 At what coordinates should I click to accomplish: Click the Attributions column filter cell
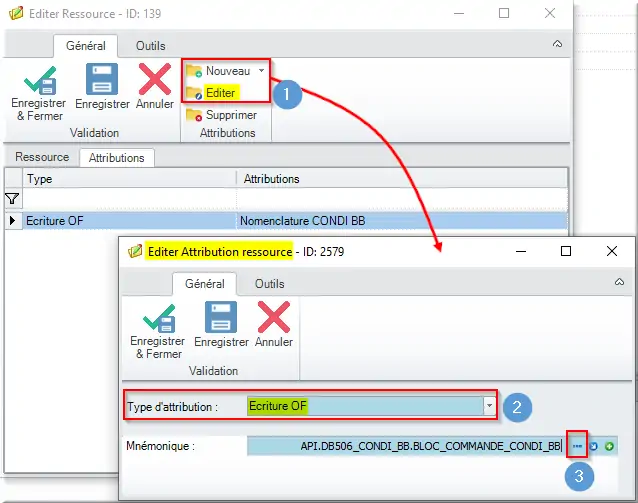(402, 199)
